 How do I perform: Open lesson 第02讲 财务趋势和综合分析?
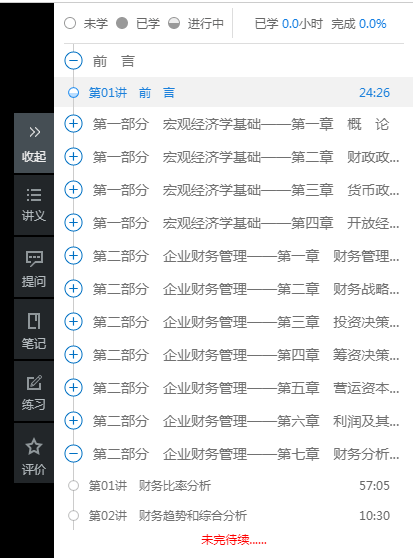[168, 515]
